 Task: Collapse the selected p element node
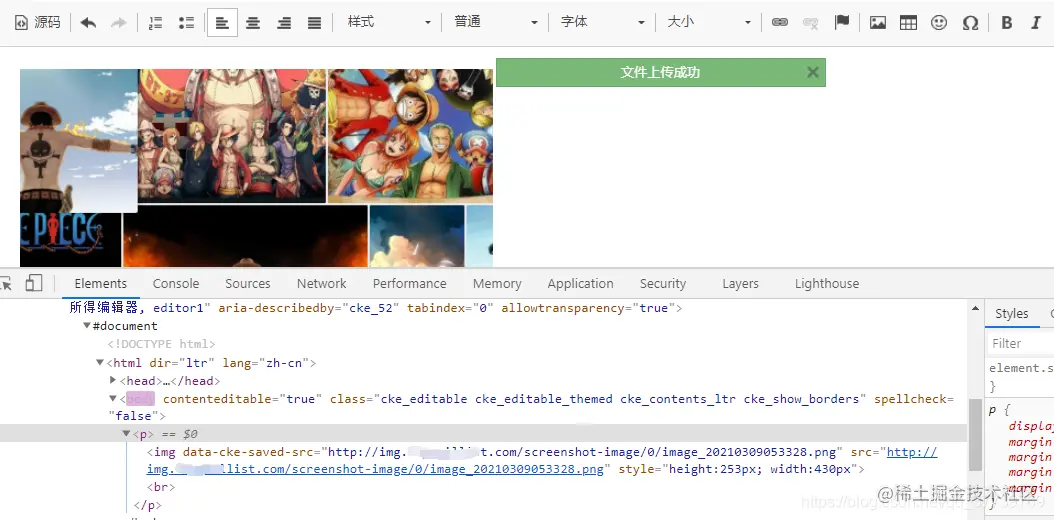[x=126, y=434]
